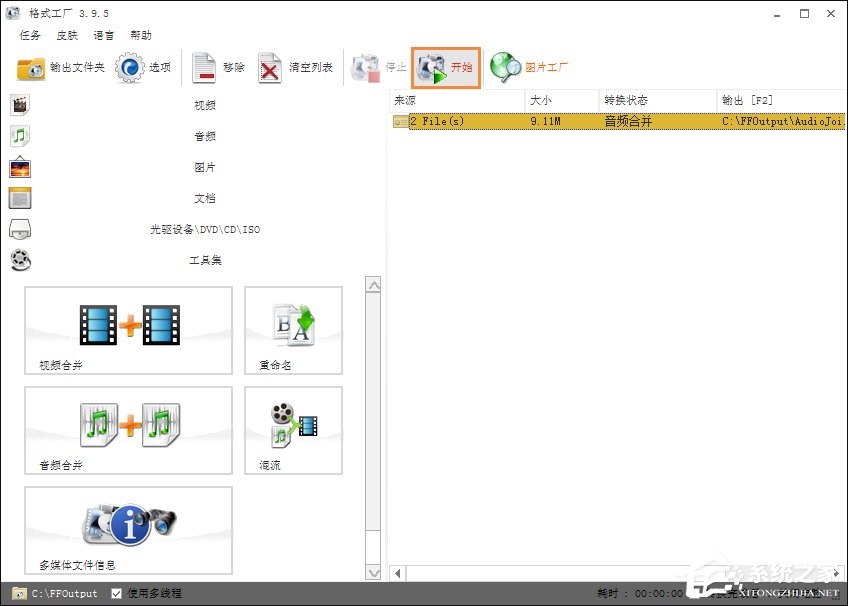The width and height of the screenshot is (848, 606).
Task: Expand the 视频 video category
Action: coord(203,105)
